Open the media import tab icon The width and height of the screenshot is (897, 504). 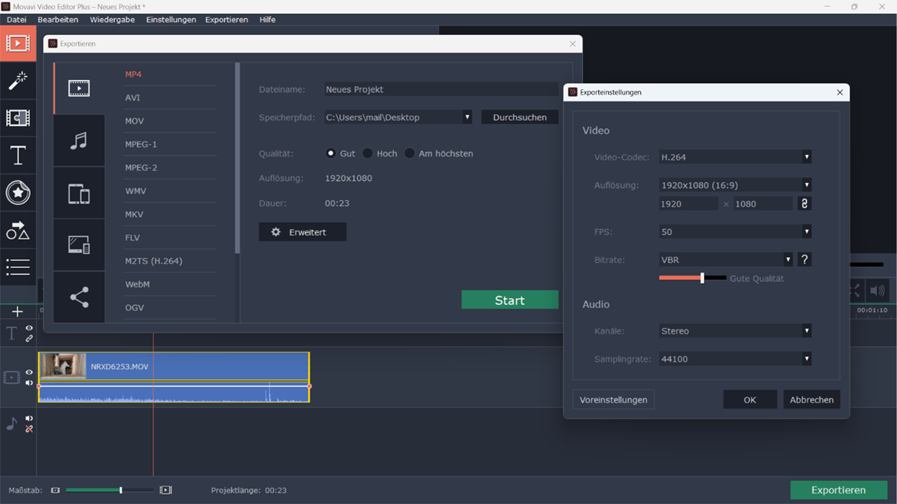18,43
